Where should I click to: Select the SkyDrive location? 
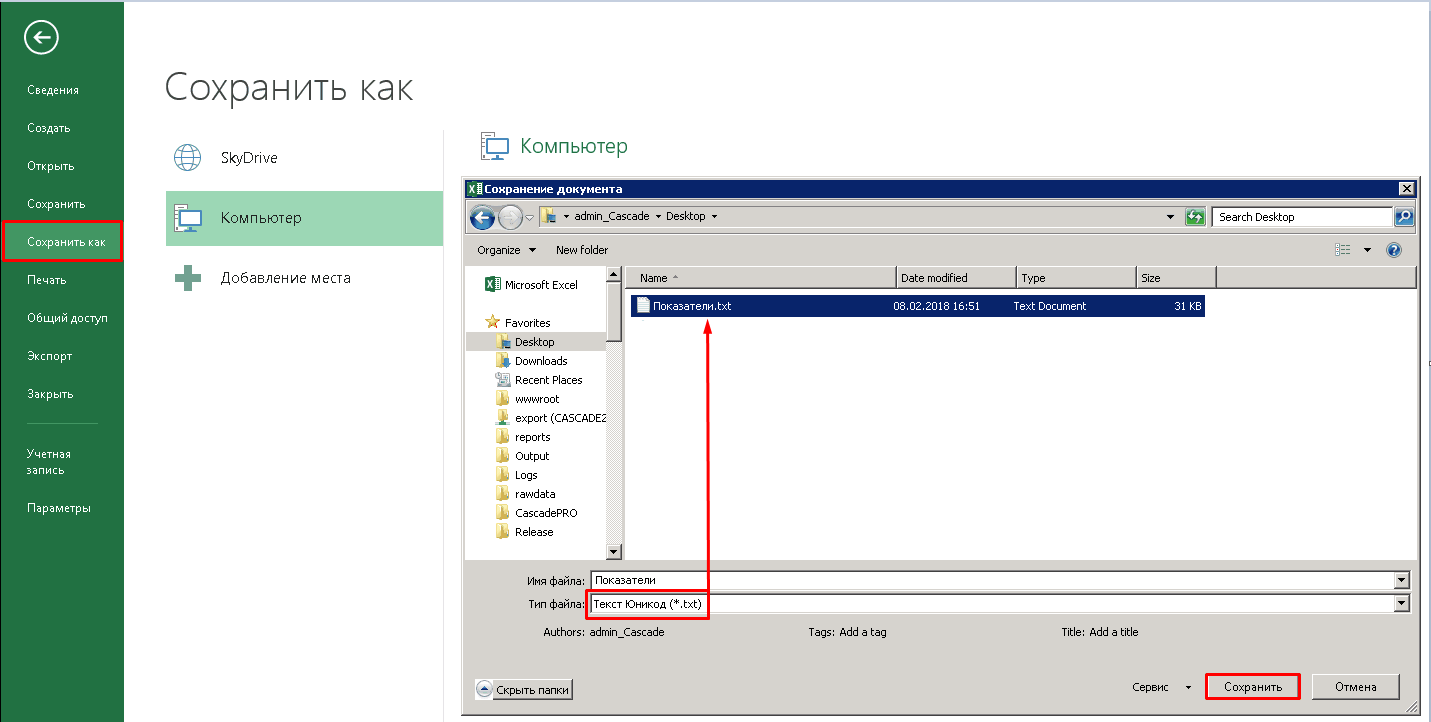(x=304, y=158)
